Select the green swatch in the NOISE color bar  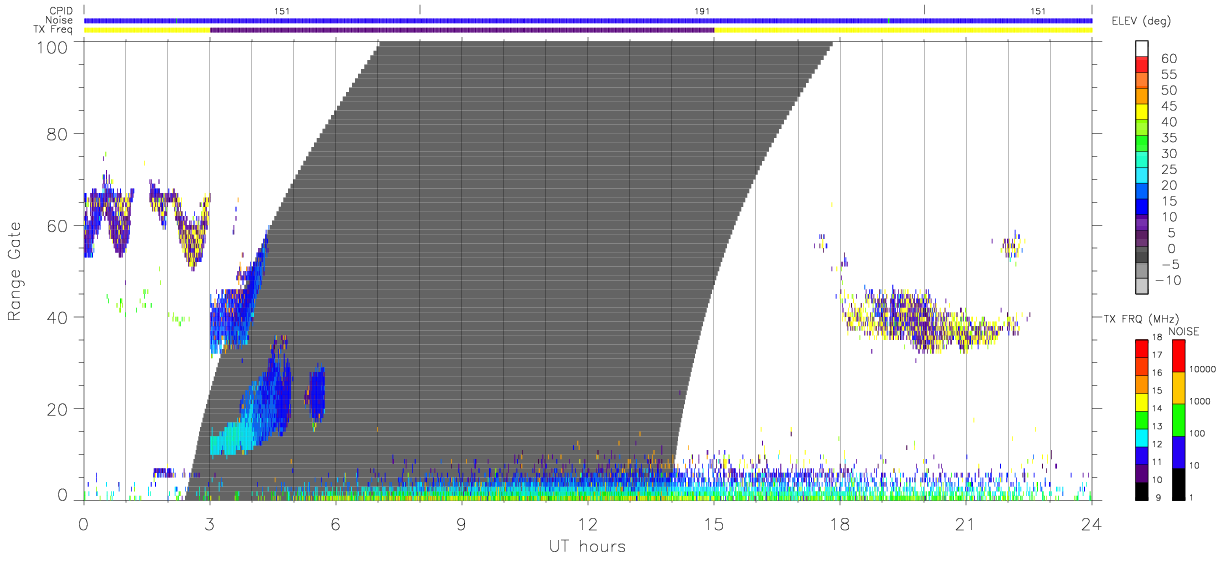click(1179, 420)
